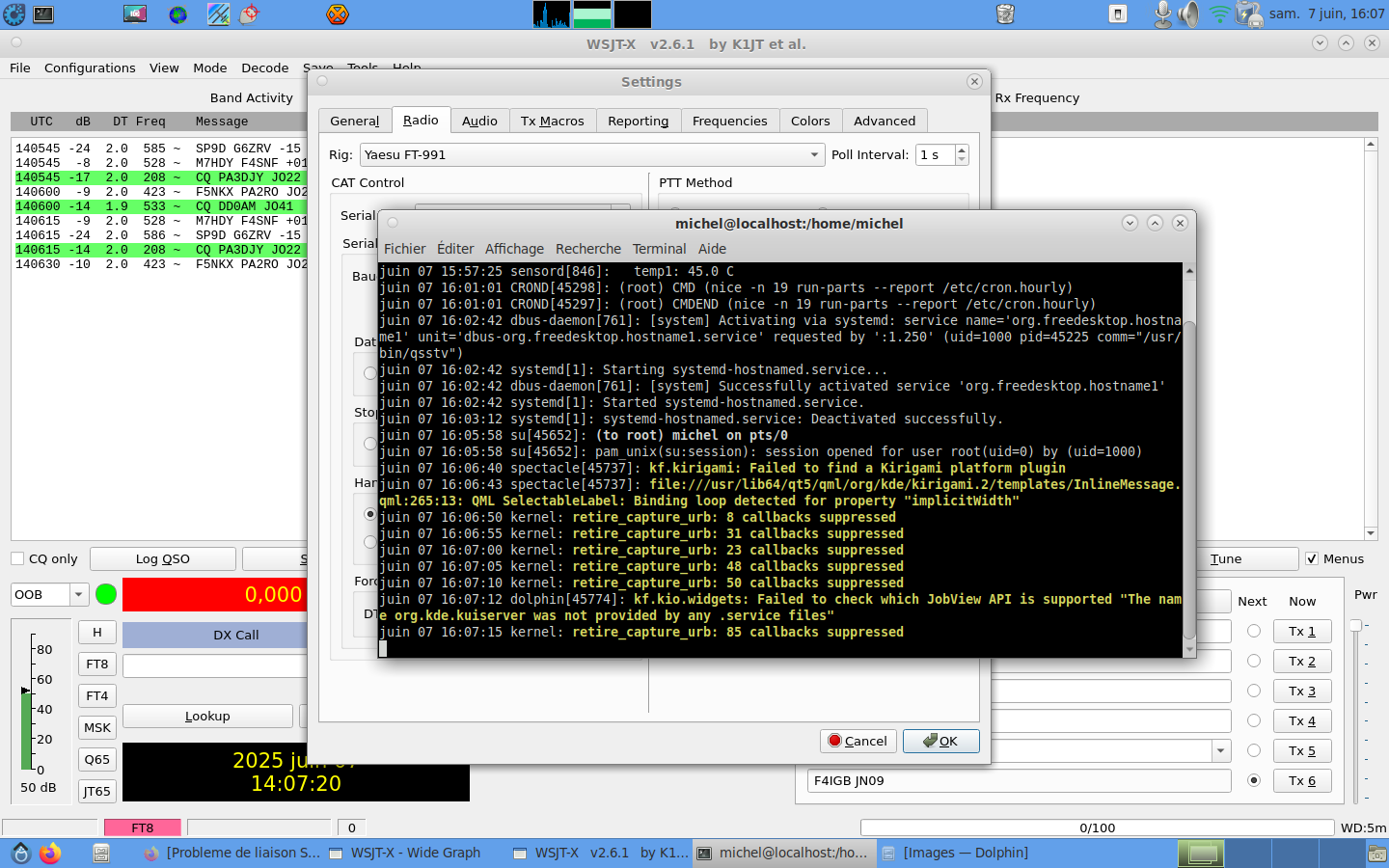The height and width of the screenshot is (868, 1389).
Task: Click the MSK mode button
Action: pyautogui.click(x=96, y=727)
